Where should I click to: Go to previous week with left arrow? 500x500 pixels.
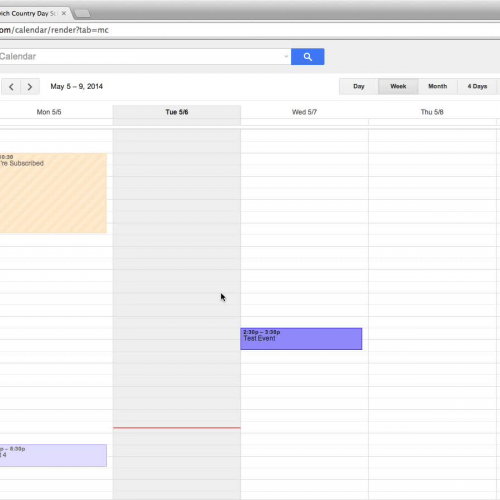coord(11,87)
